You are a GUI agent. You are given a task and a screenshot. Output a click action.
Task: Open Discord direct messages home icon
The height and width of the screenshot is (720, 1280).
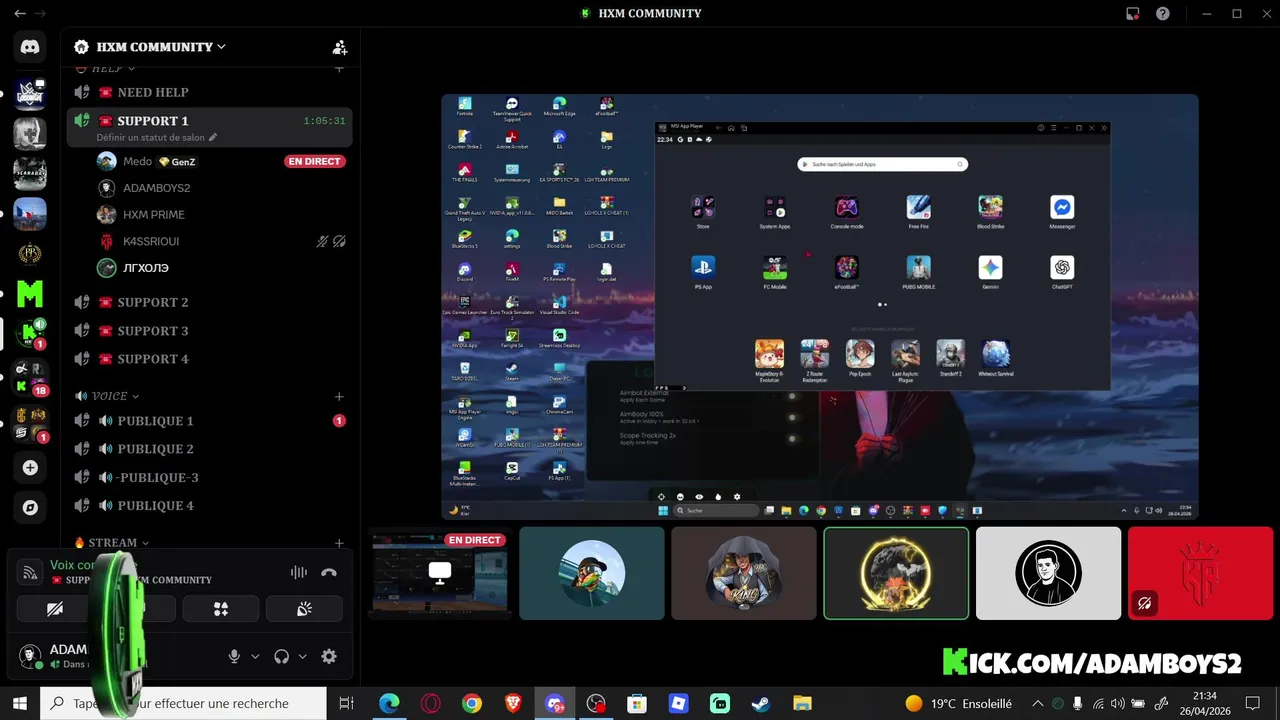tap(30, 46)
